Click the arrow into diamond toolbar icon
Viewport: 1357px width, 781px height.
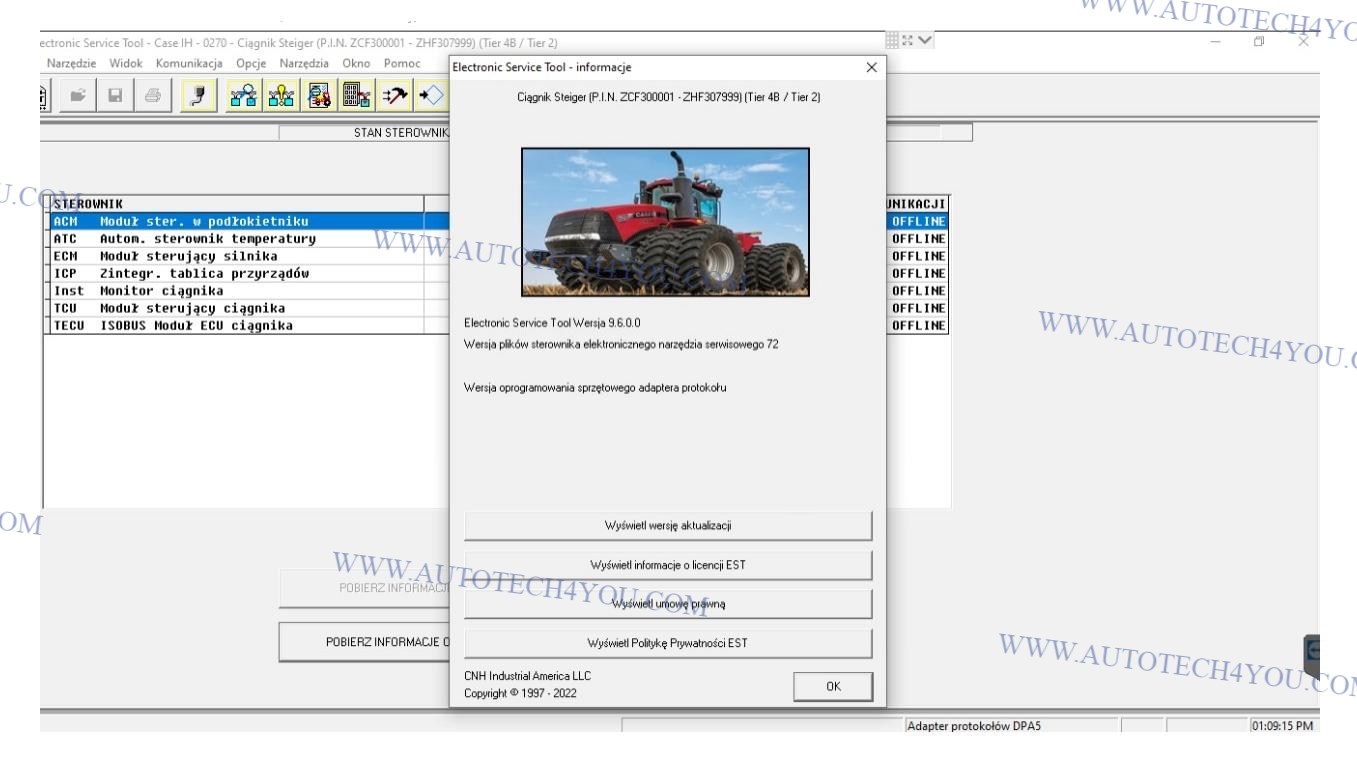tap(431, 96)
